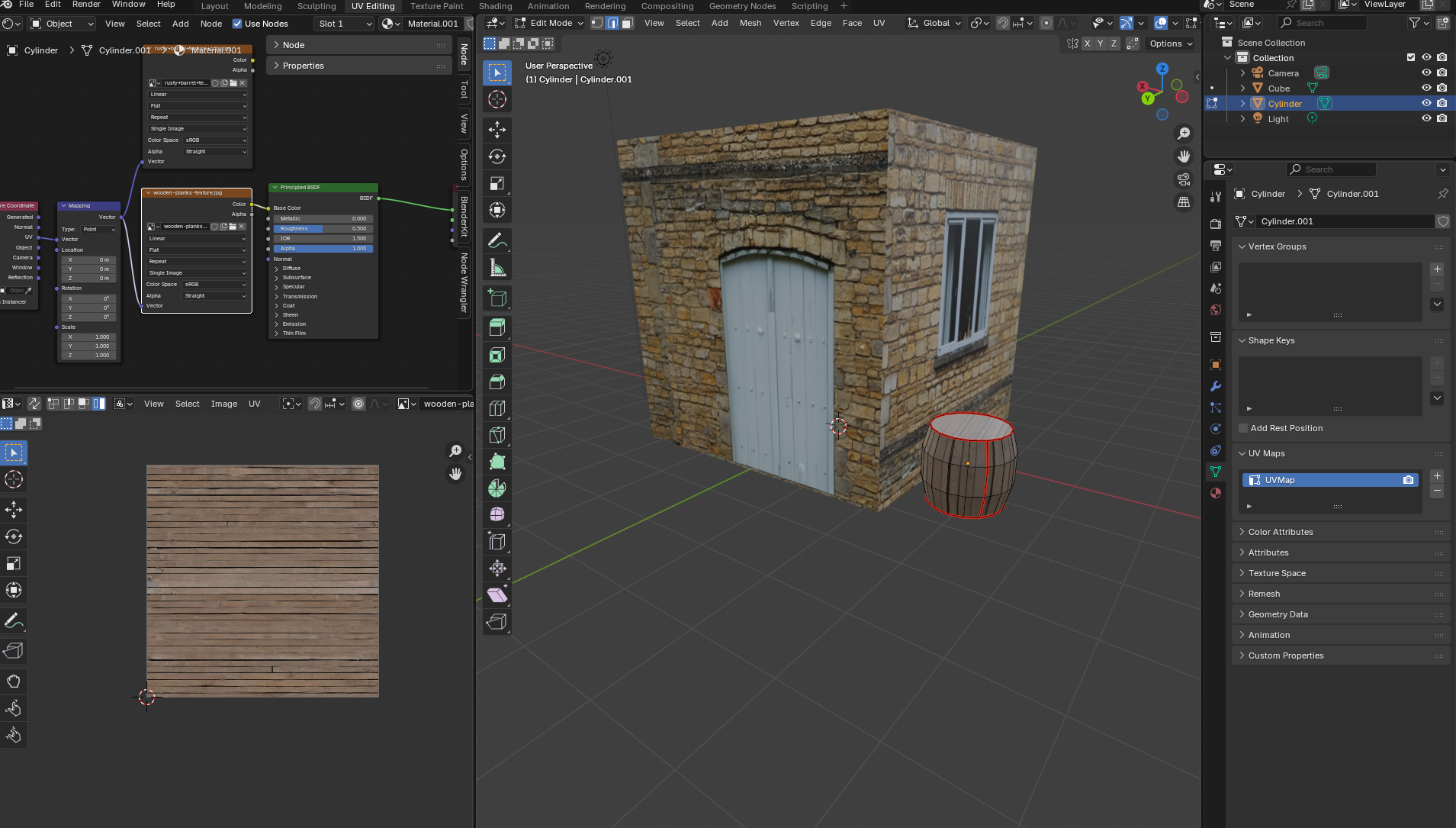Expand the Geometry Data panel
Screen dimensions: 1456x828
click(x=1278, y=614)
